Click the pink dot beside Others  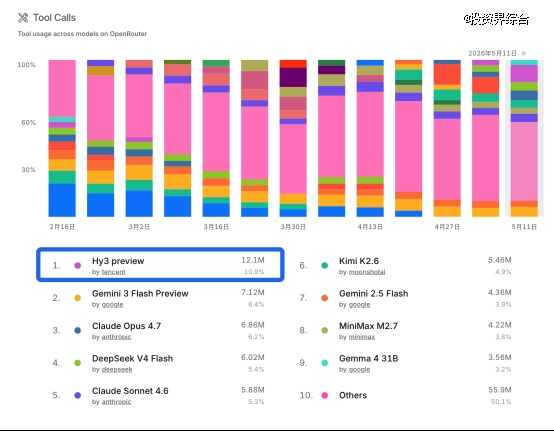(325, 395)
